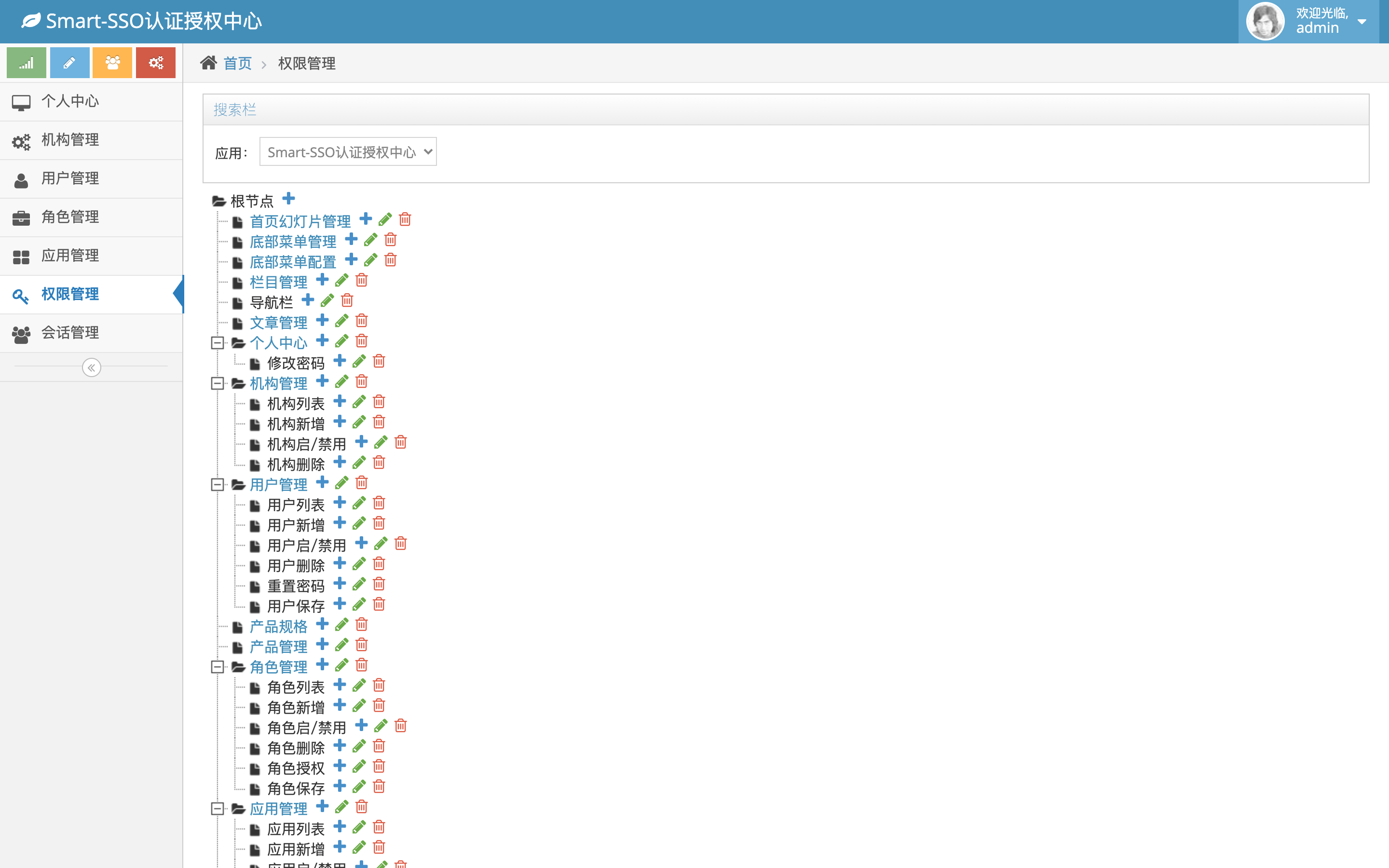This screenshot has height=868, width=1389.
Task: Add child under 机构新增
Action: [x=340, y=421]
